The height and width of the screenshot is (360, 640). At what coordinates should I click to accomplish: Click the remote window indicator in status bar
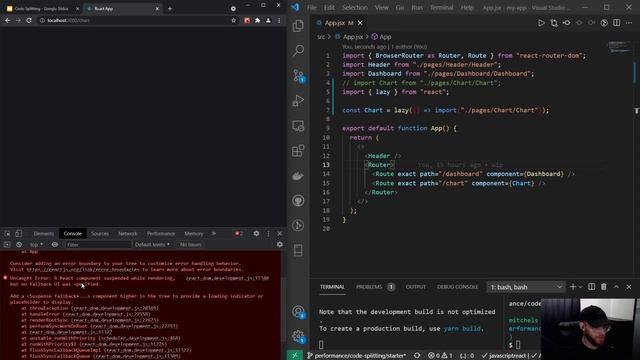pos(295,355)
